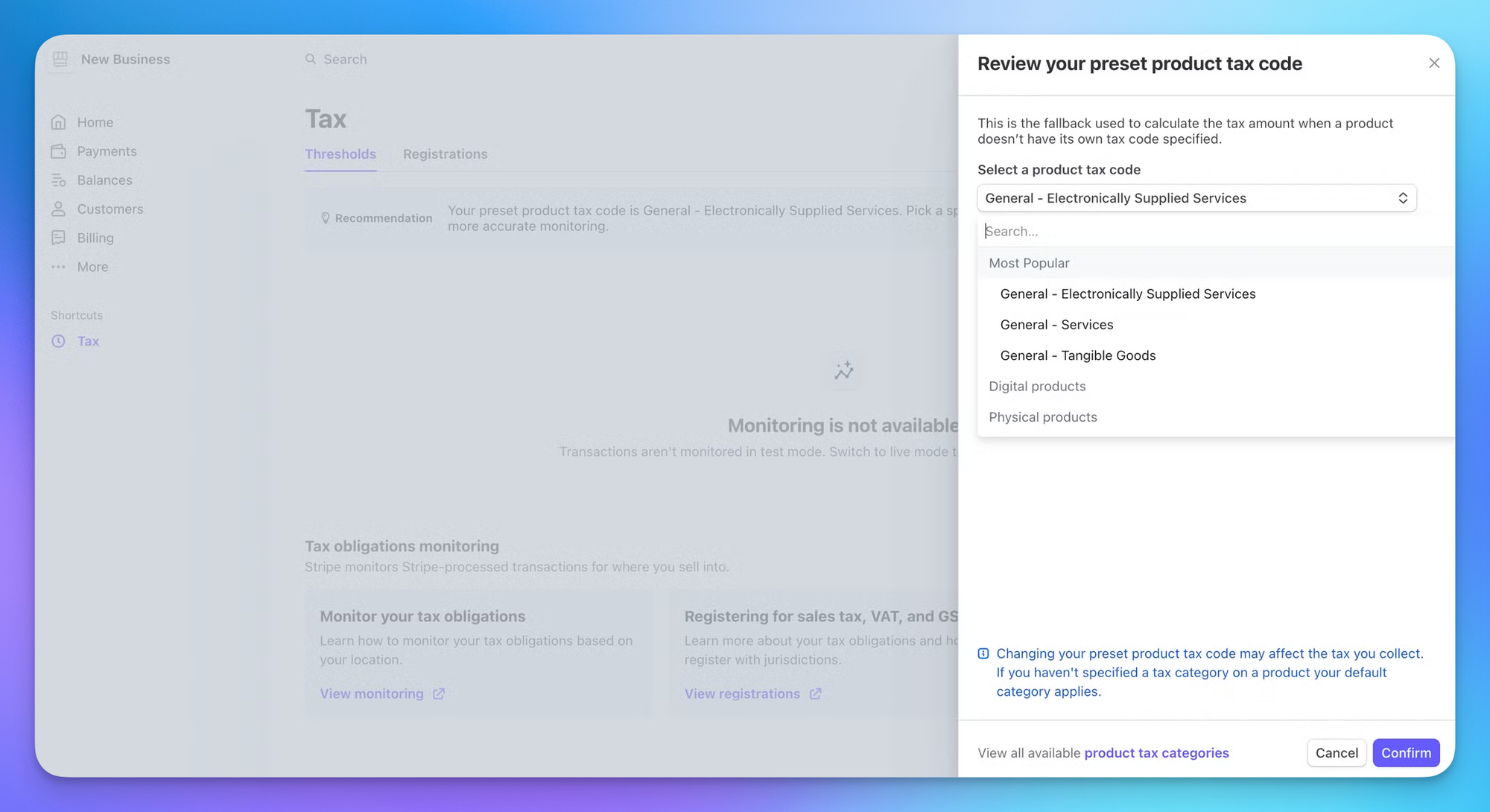Select General - Services option
The image size is (1490, 812).
click(1056, 325)
